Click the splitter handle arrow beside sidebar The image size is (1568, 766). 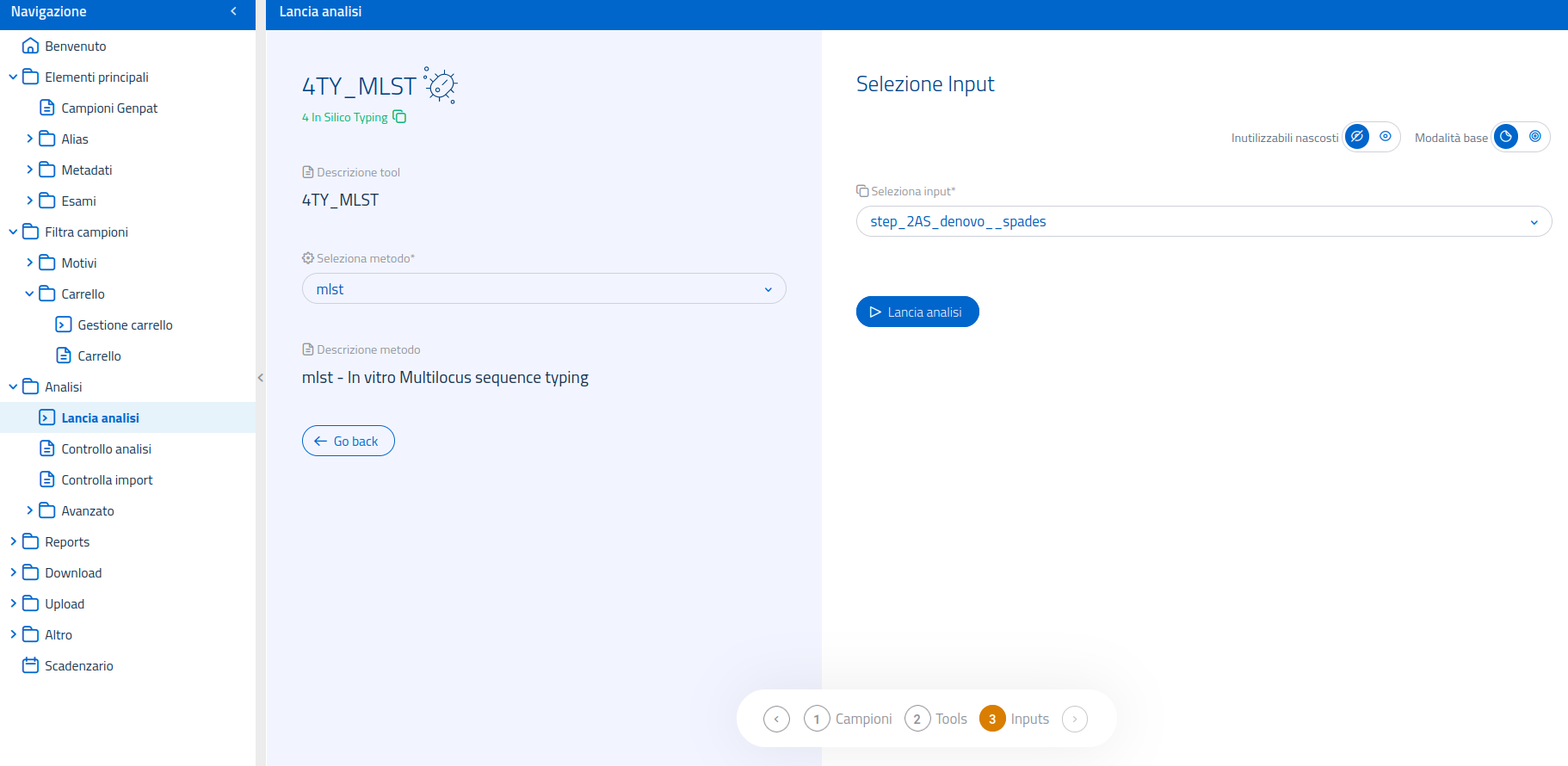[x=260, y=377]
